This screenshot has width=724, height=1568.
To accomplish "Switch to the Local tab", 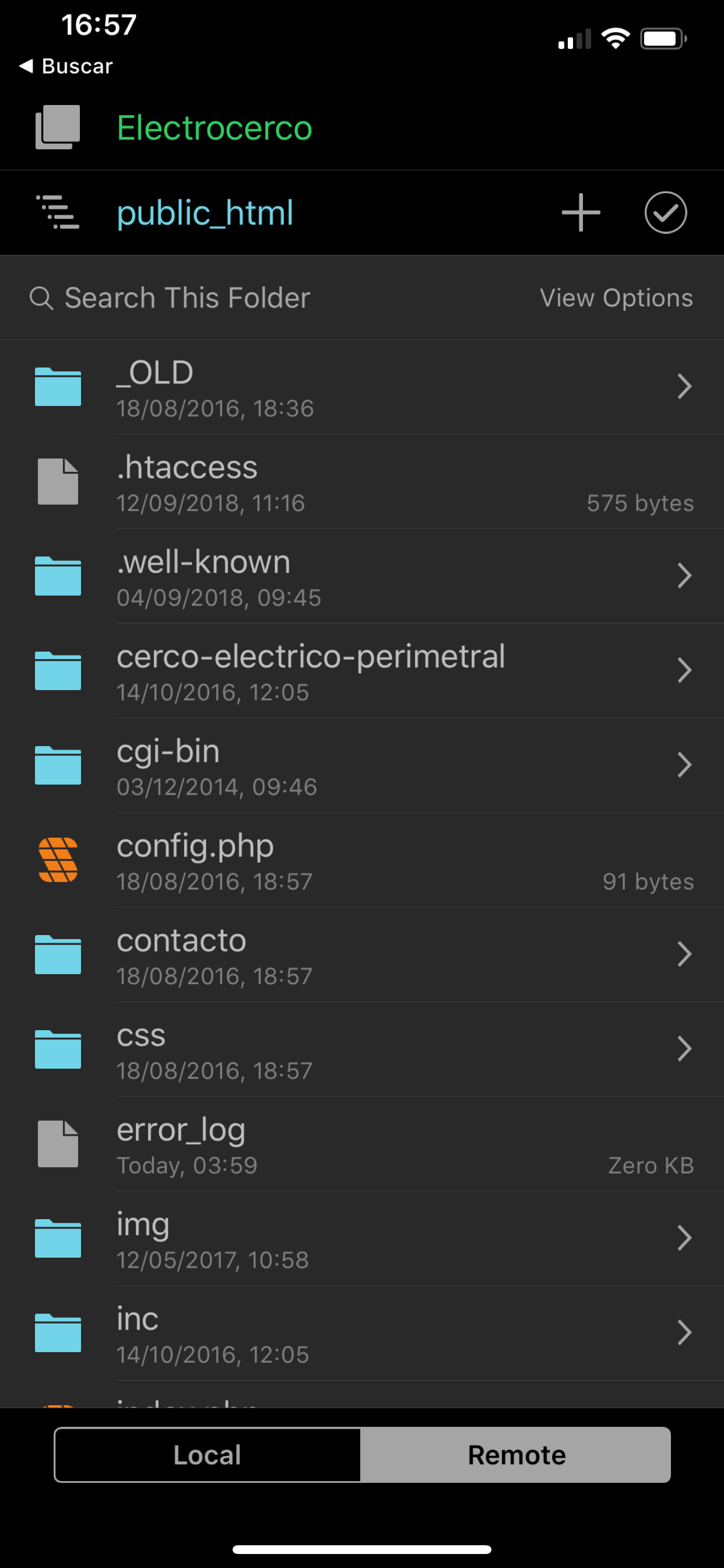I will (208, 1455).
